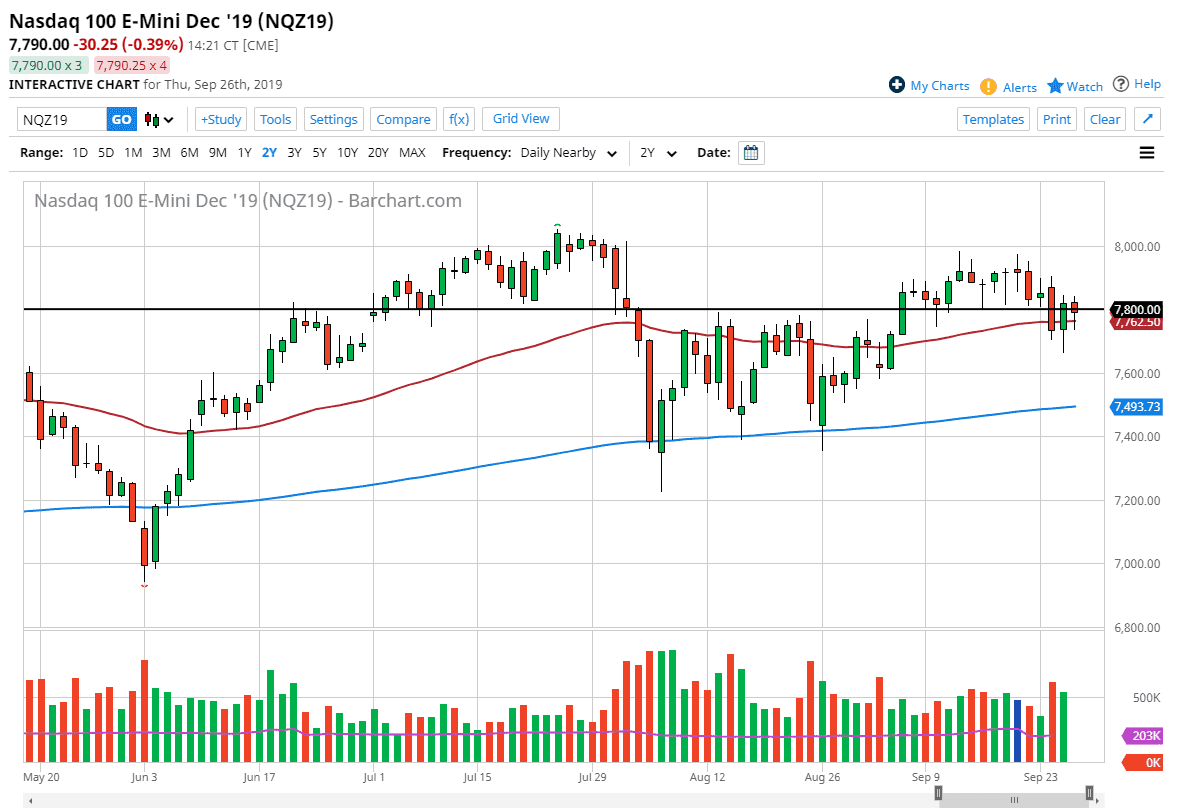Open the Templates dialog
The image size is (1190, 812).
coord(993,119)
